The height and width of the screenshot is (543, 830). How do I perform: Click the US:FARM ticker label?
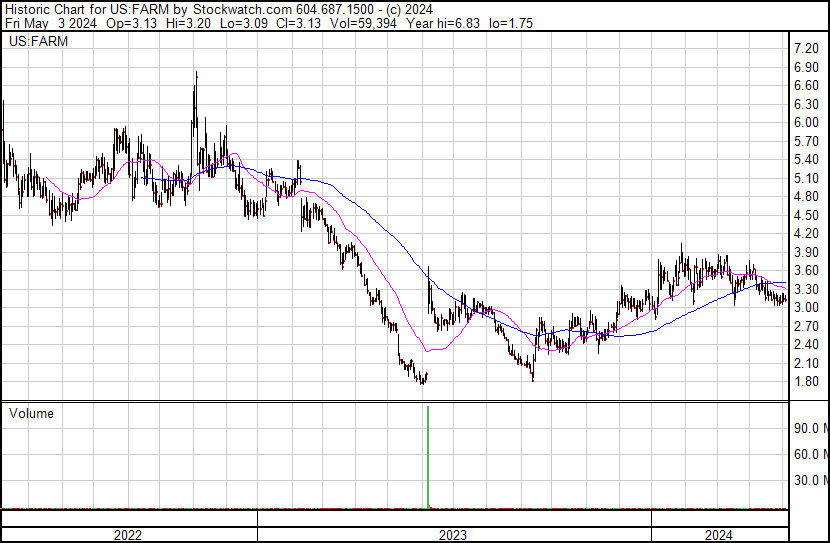pyautogui.click(x=33, y=42)
